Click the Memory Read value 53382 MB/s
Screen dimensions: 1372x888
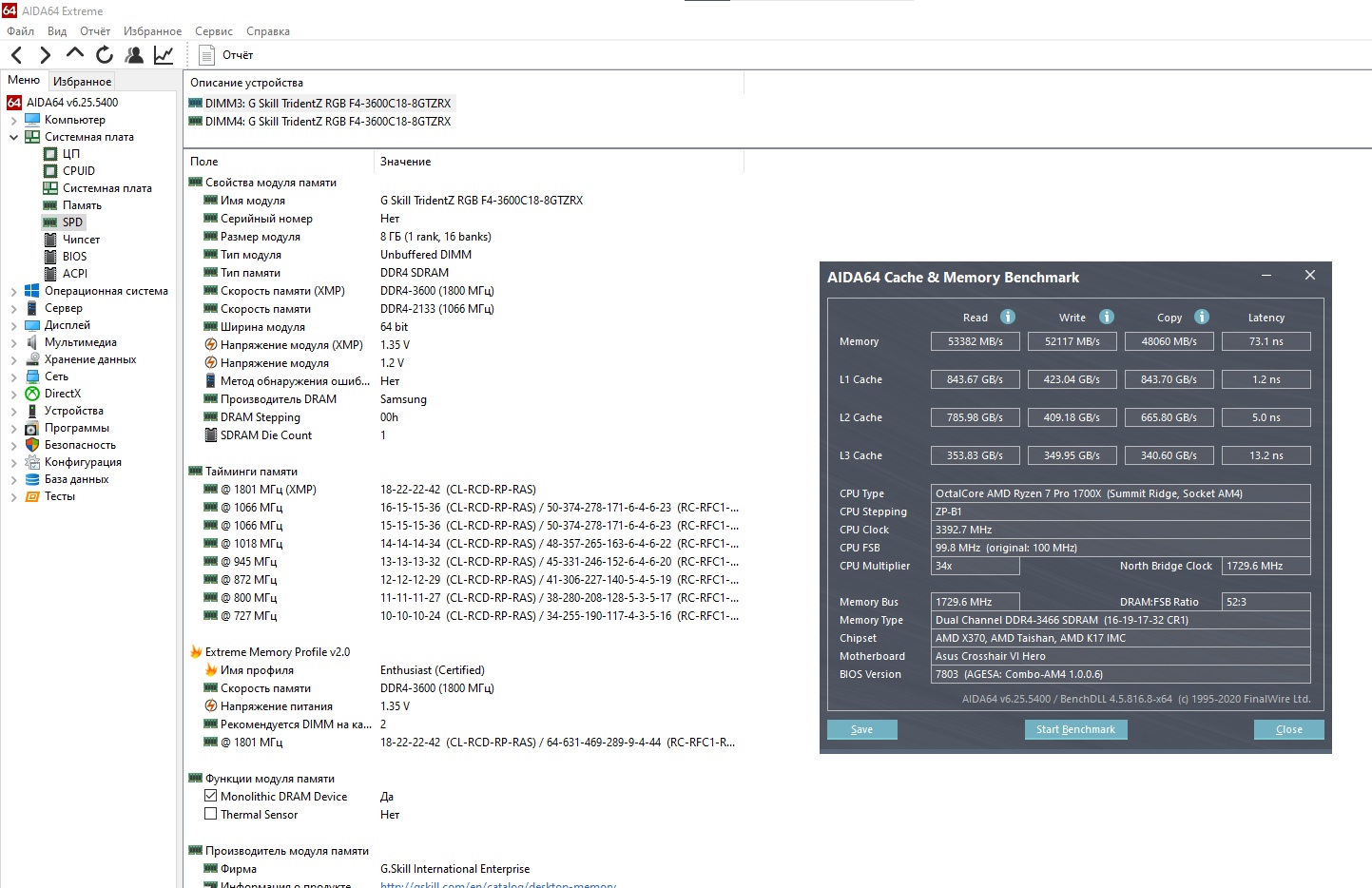point(975,341)
